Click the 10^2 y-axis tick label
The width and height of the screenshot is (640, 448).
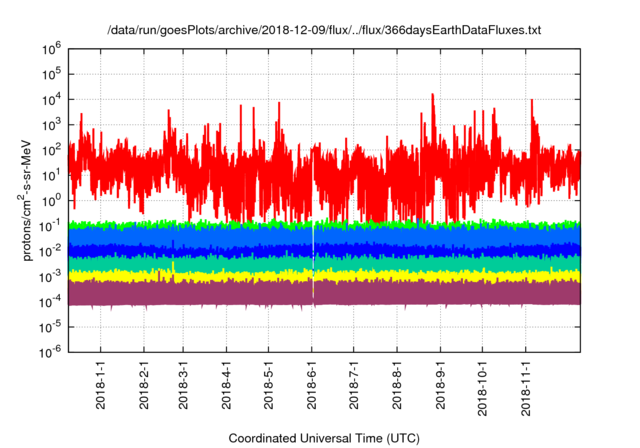(51, 151)
